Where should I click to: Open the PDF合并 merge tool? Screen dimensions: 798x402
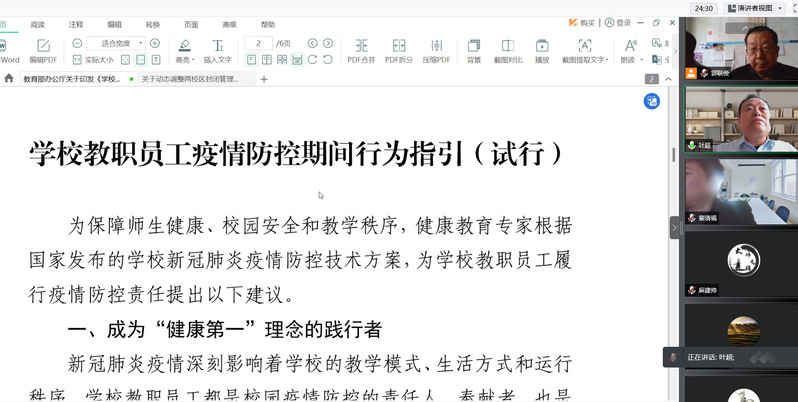coord(361,50)
